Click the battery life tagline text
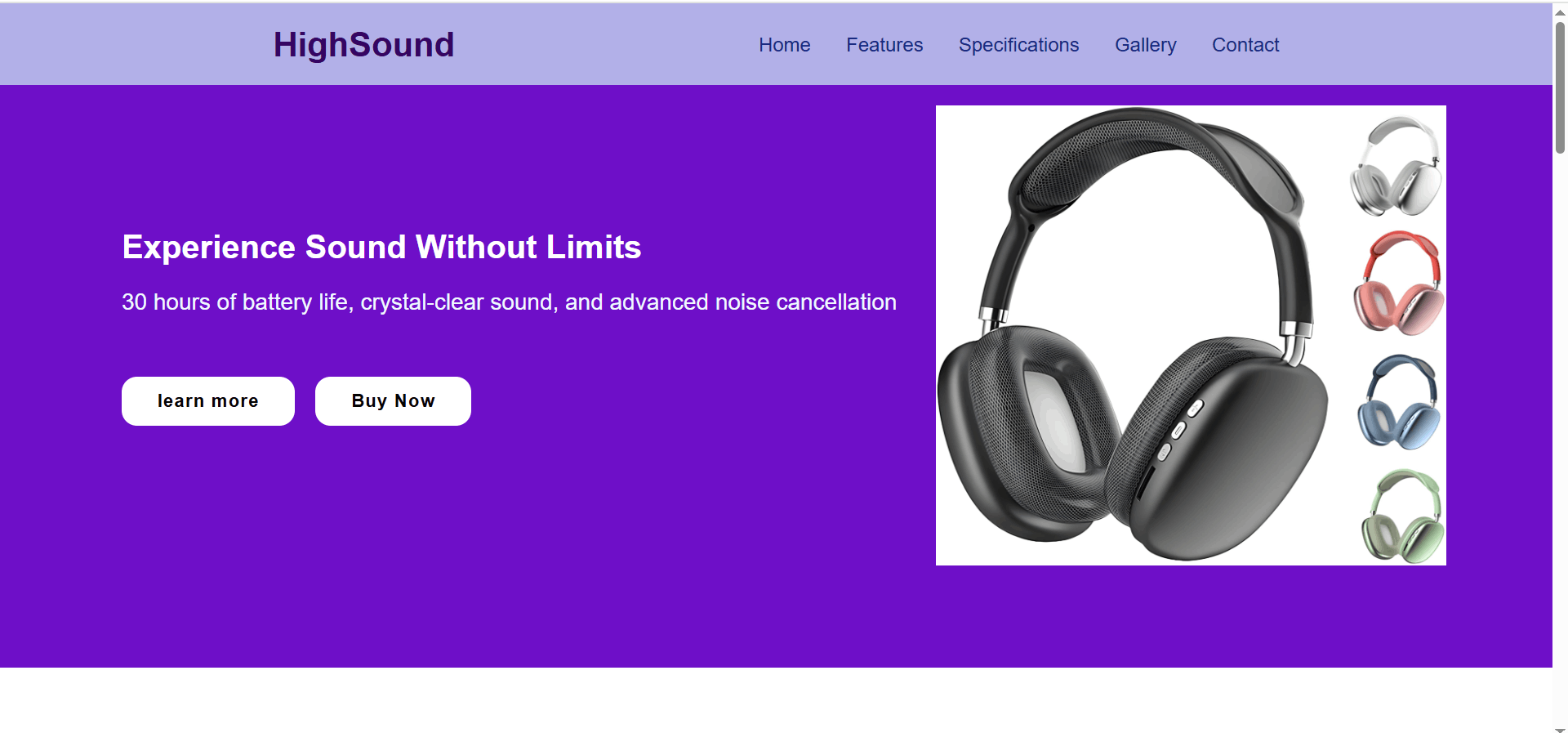The image size is (1568, 733). (x=509, y=302)
